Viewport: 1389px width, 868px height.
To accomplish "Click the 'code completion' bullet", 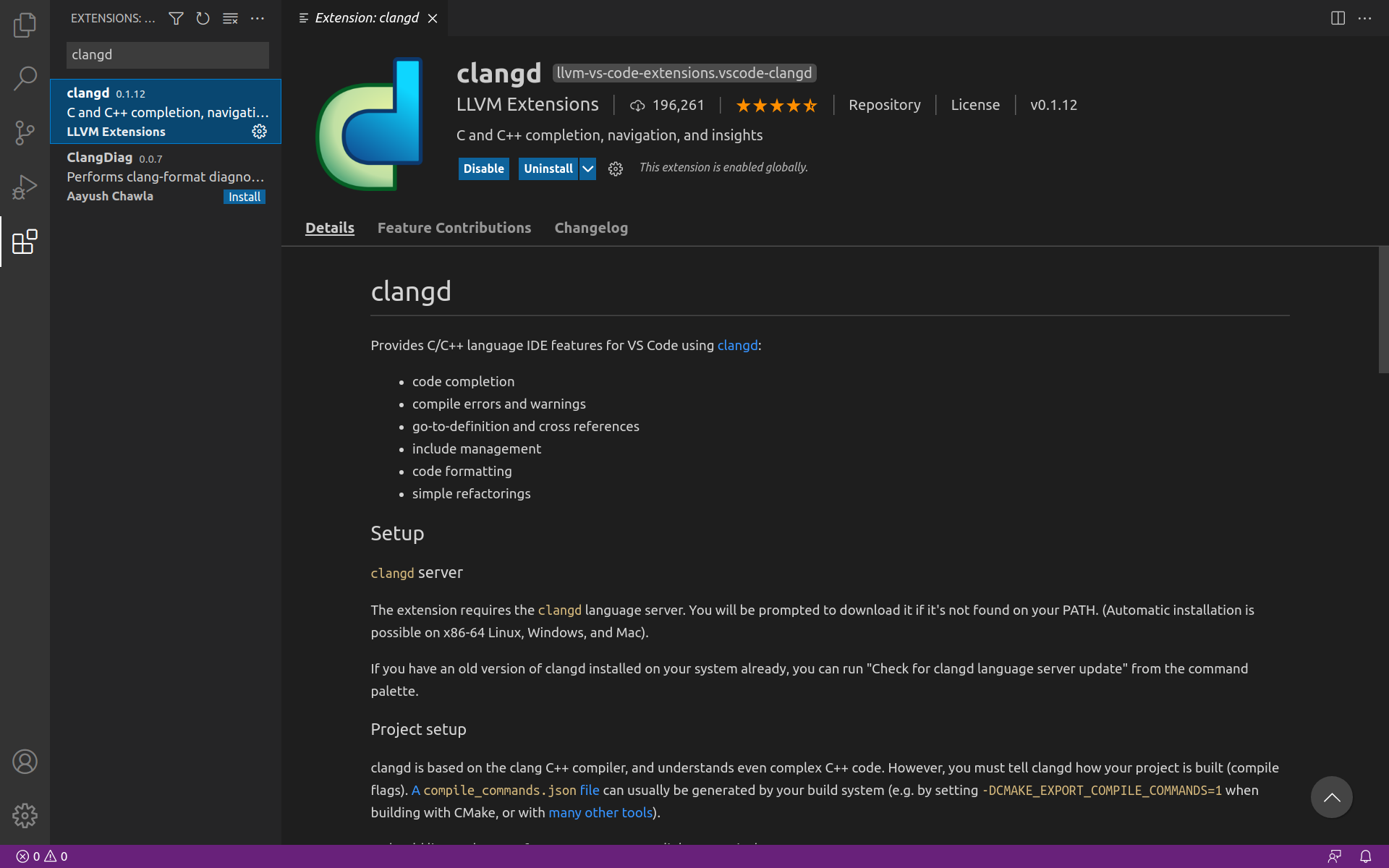I will pos(463,381).
